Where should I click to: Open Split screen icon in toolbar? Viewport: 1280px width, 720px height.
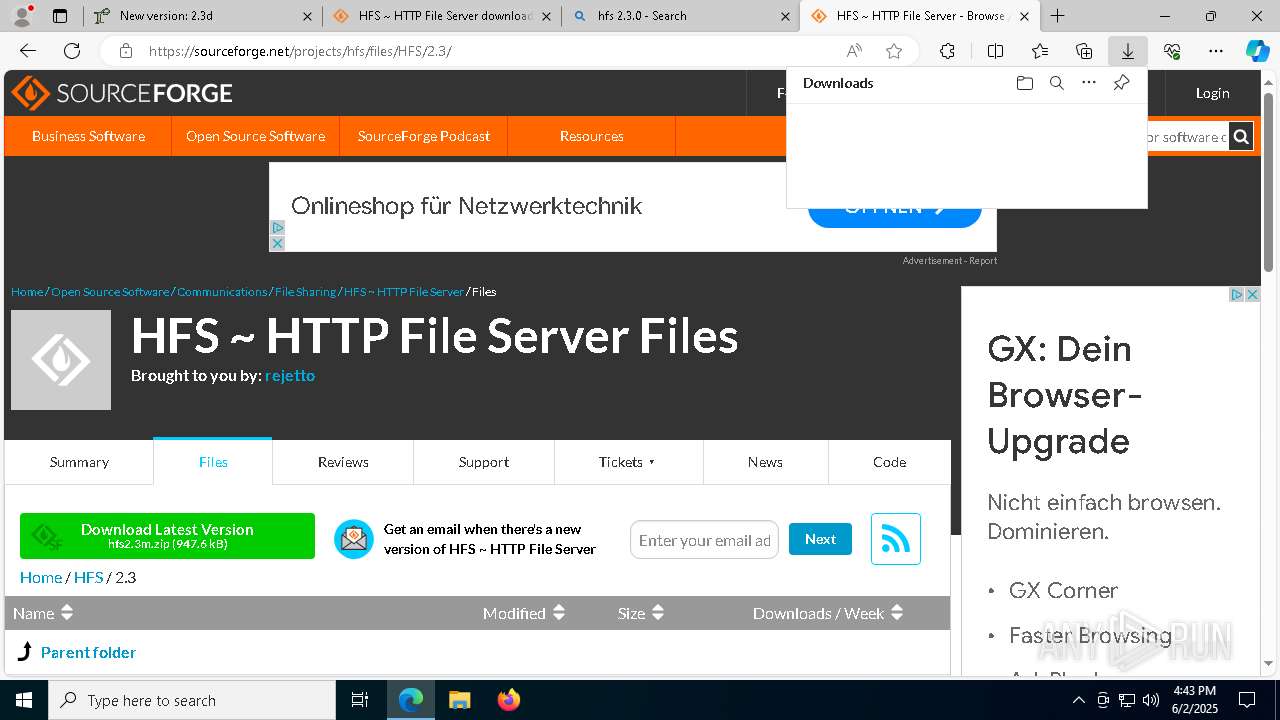[995, 51]
